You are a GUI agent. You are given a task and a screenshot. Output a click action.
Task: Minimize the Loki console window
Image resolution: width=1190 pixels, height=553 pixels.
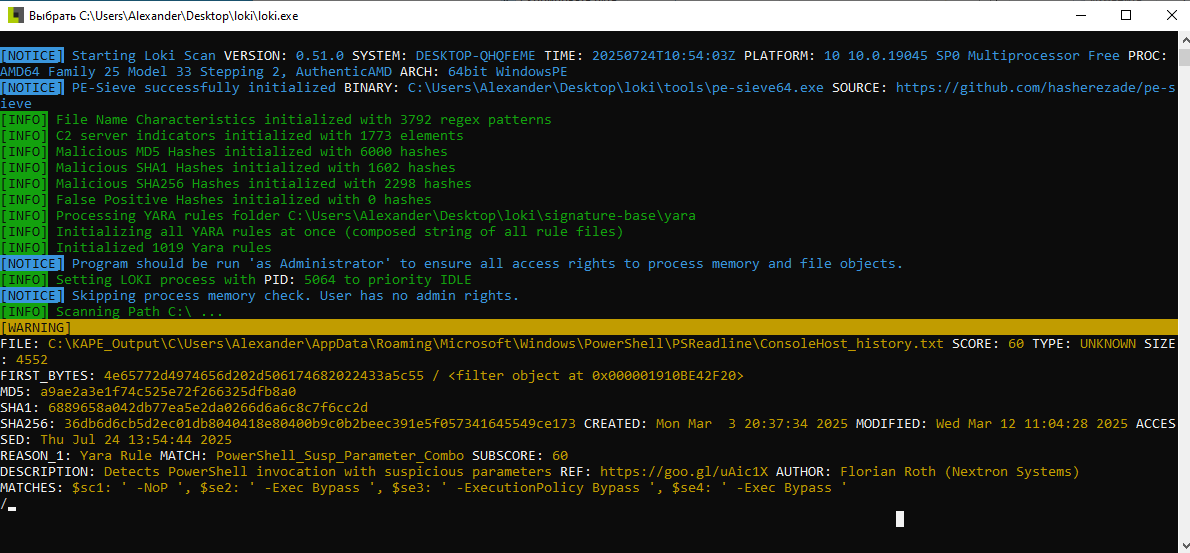(x=1083, y=15)
